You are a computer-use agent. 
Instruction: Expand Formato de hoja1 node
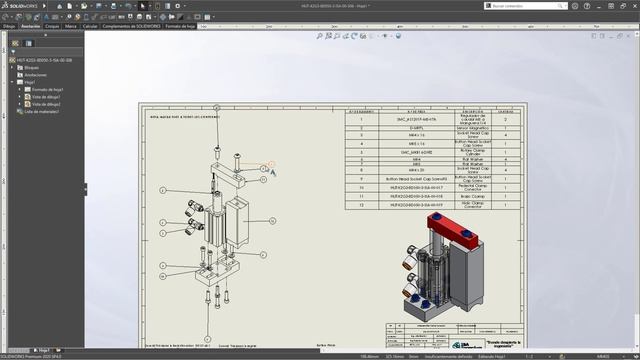point(20,89)
